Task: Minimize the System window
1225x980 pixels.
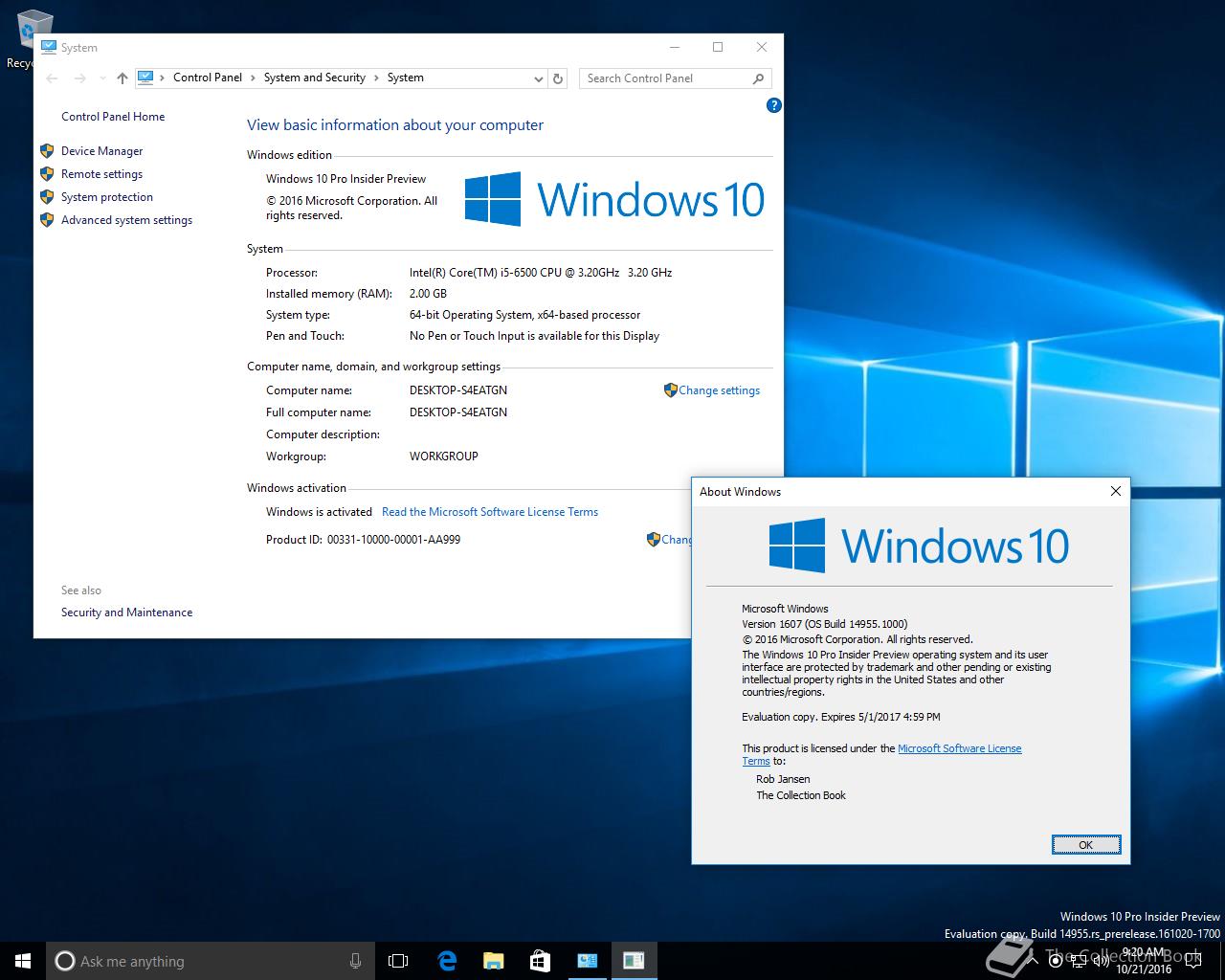Action: pyautogui.click(x=675, y=47)
